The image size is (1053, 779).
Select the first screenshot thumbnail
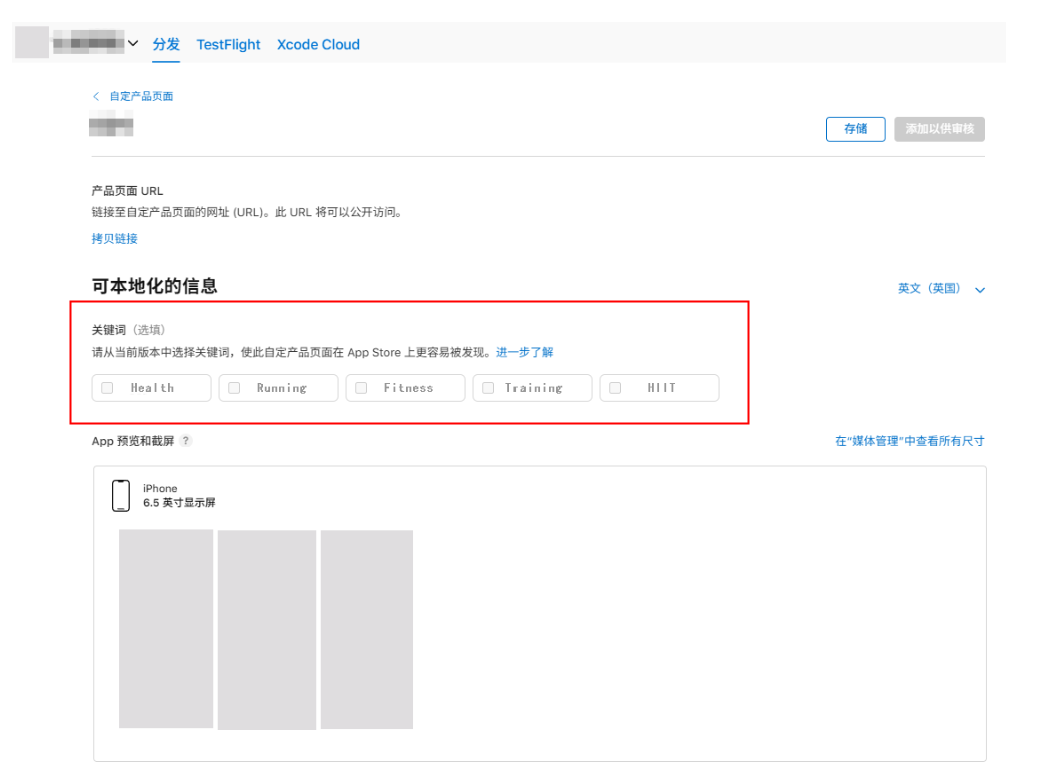tap(166, 628)
